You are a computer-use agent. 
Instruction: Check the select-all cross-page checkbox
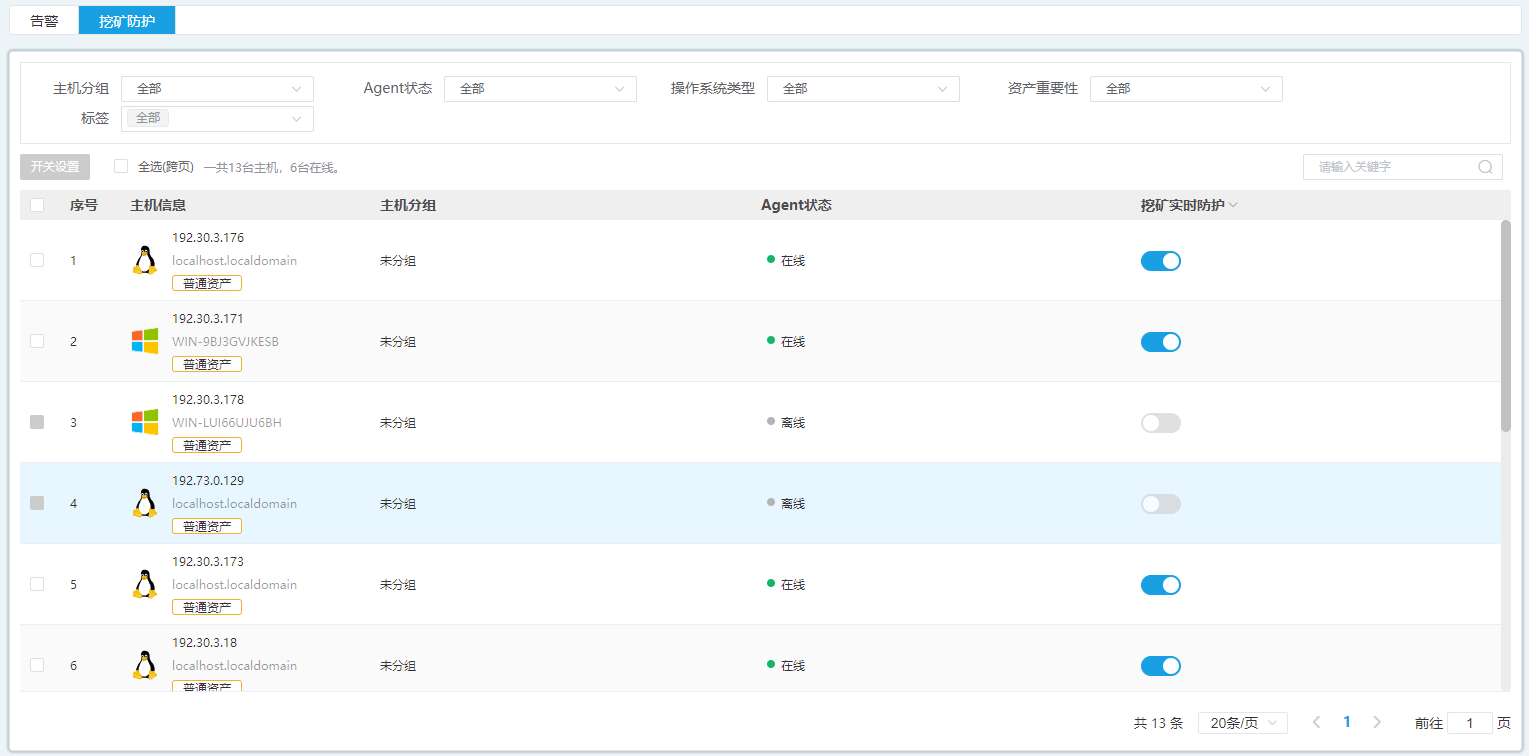(x=121, y=167)
